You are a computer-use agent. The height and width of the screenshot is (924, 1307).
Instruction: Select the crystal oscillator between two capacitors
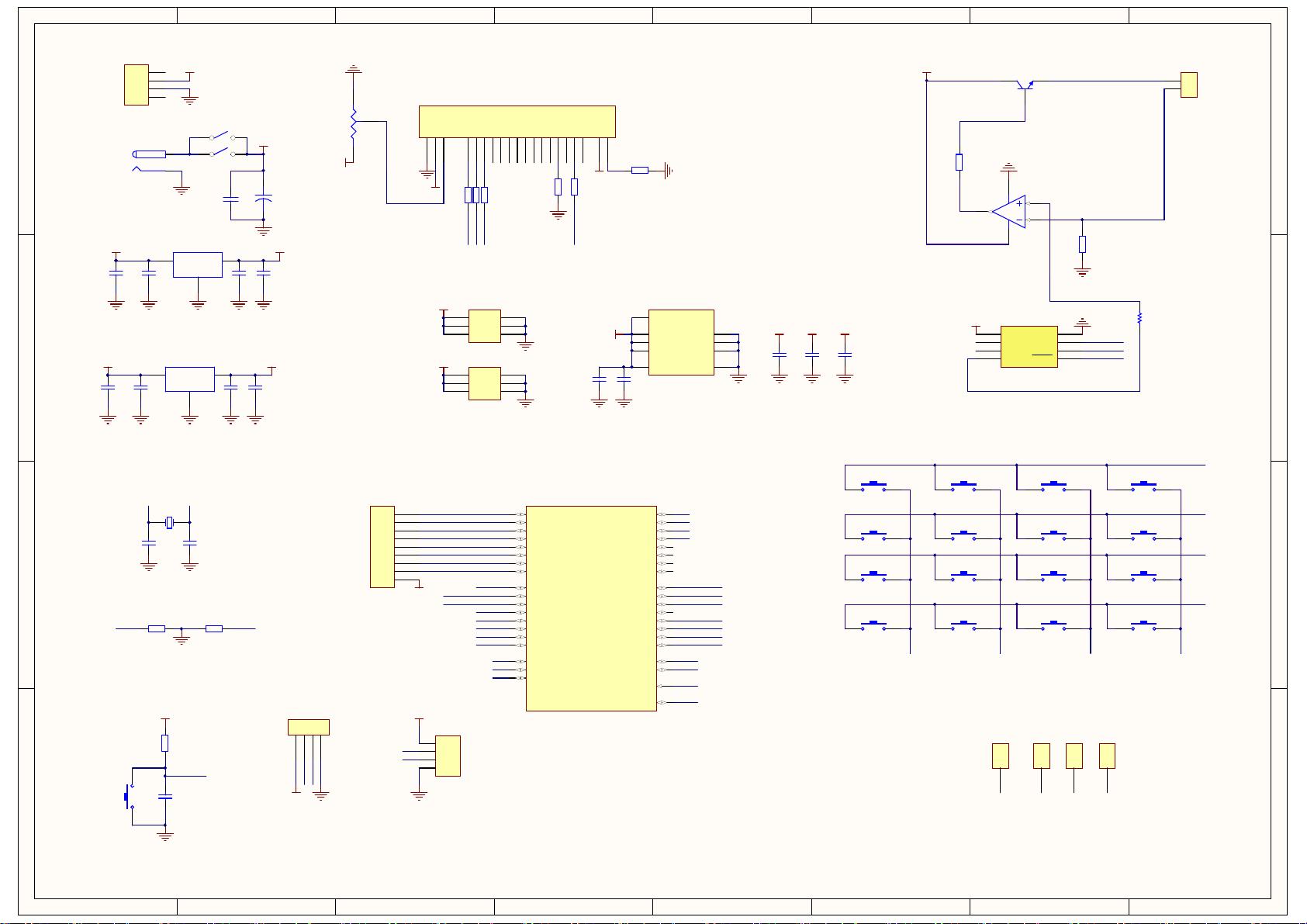(169, 522)
